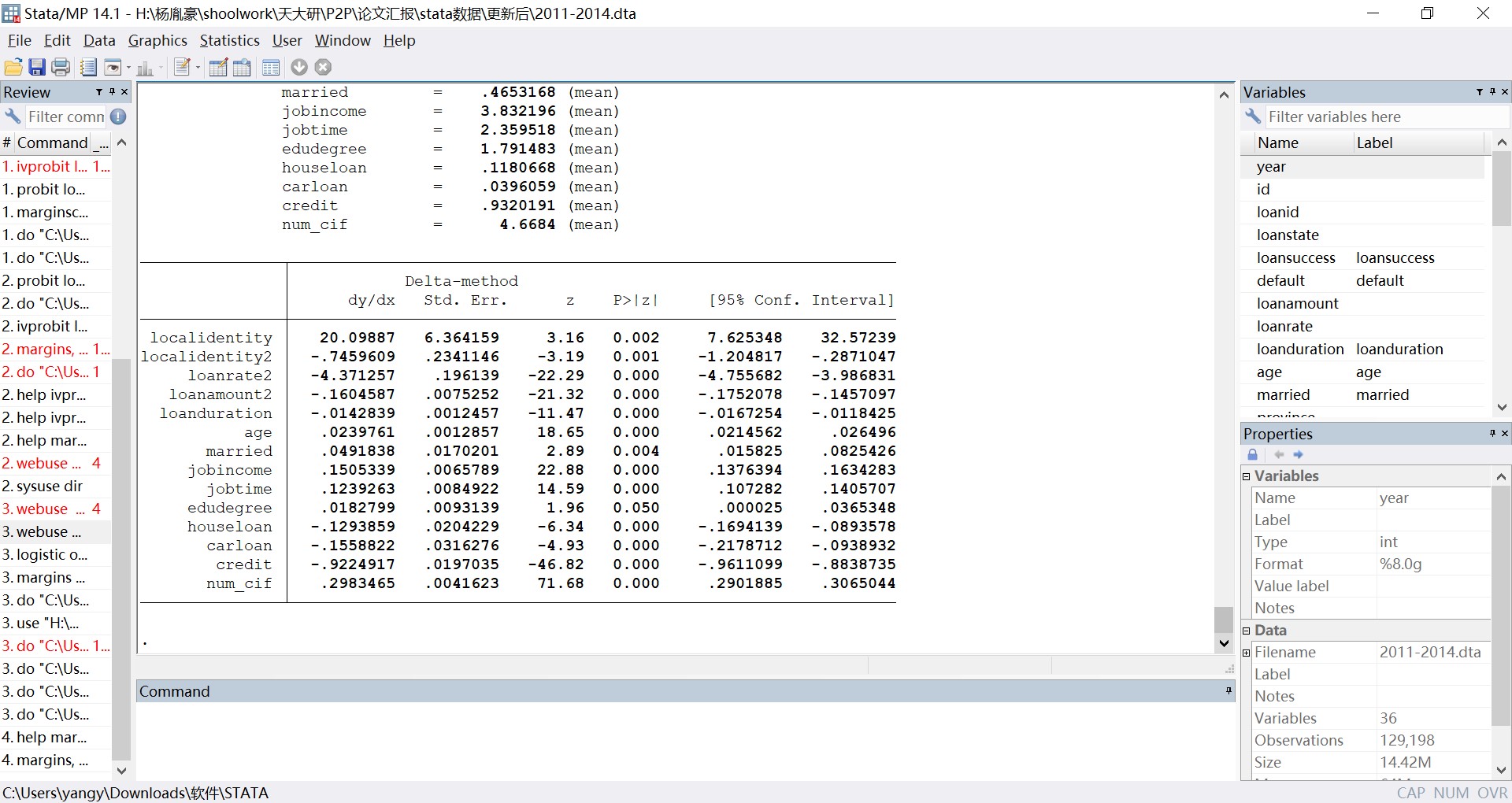Open the User menu

coord(287,40)
